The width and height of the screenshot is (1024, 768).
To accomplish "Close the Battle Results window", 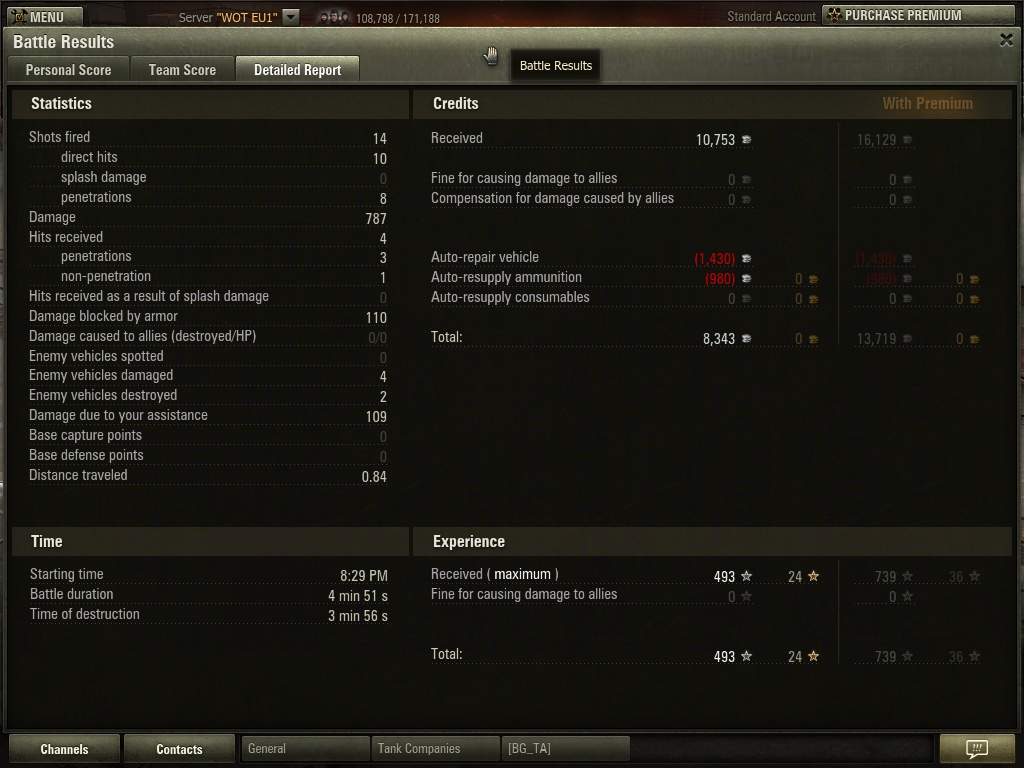I will (1006, 40).
